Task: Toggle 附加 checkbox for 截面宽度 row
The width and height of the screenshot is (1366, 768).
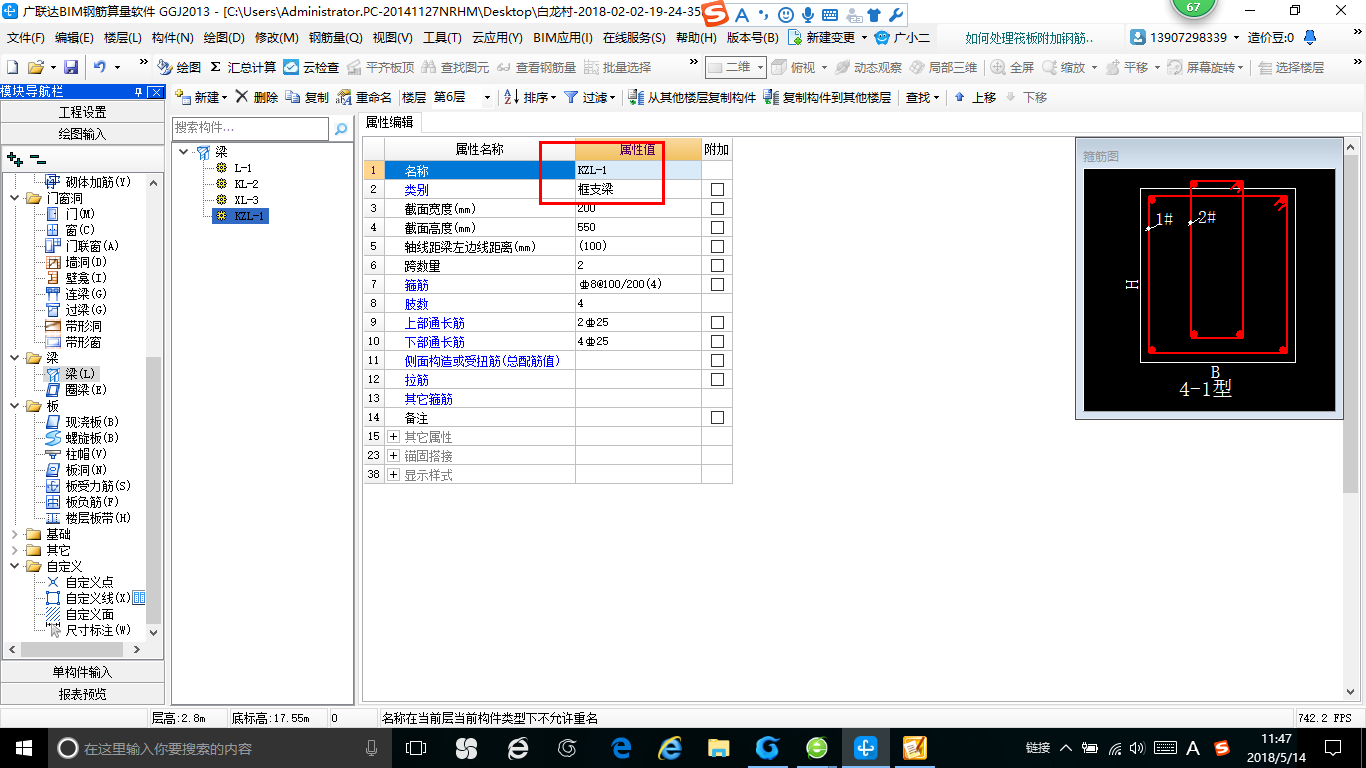Action: coord(717,209)
